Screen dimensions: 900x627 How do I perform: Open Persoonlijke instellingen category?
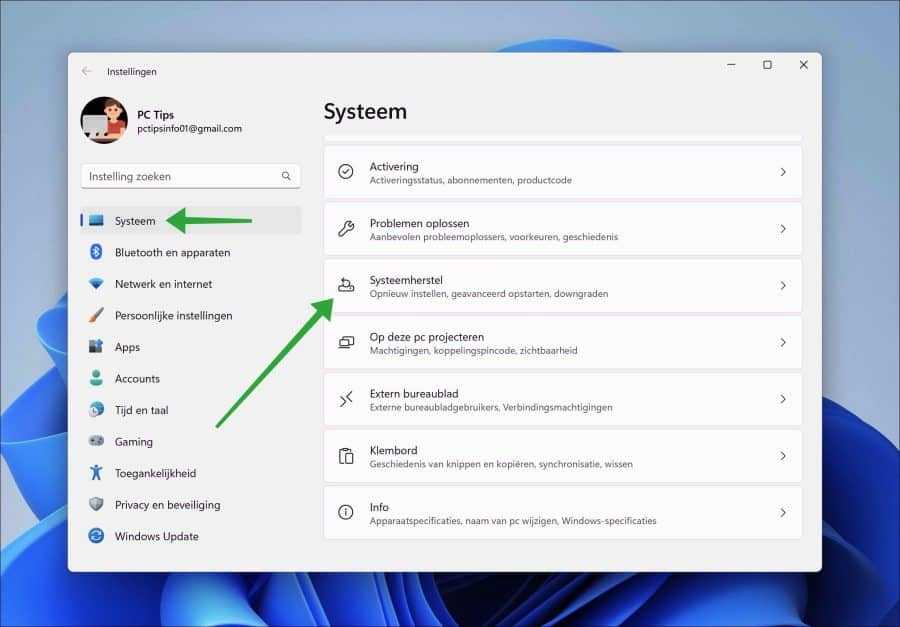tap(190, 315)
